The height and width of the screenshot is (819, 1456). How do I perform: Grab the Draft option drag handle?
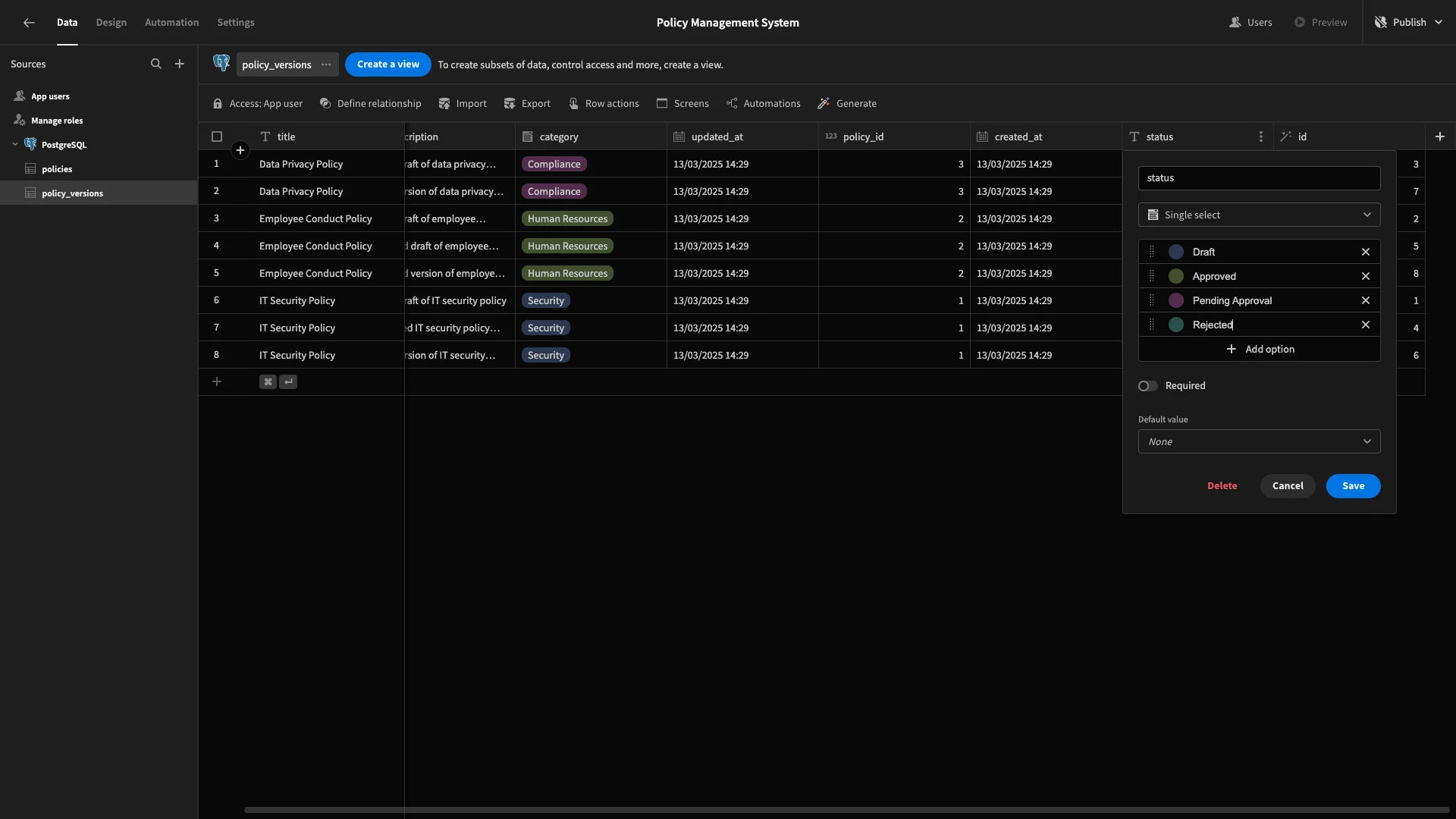1152,252
